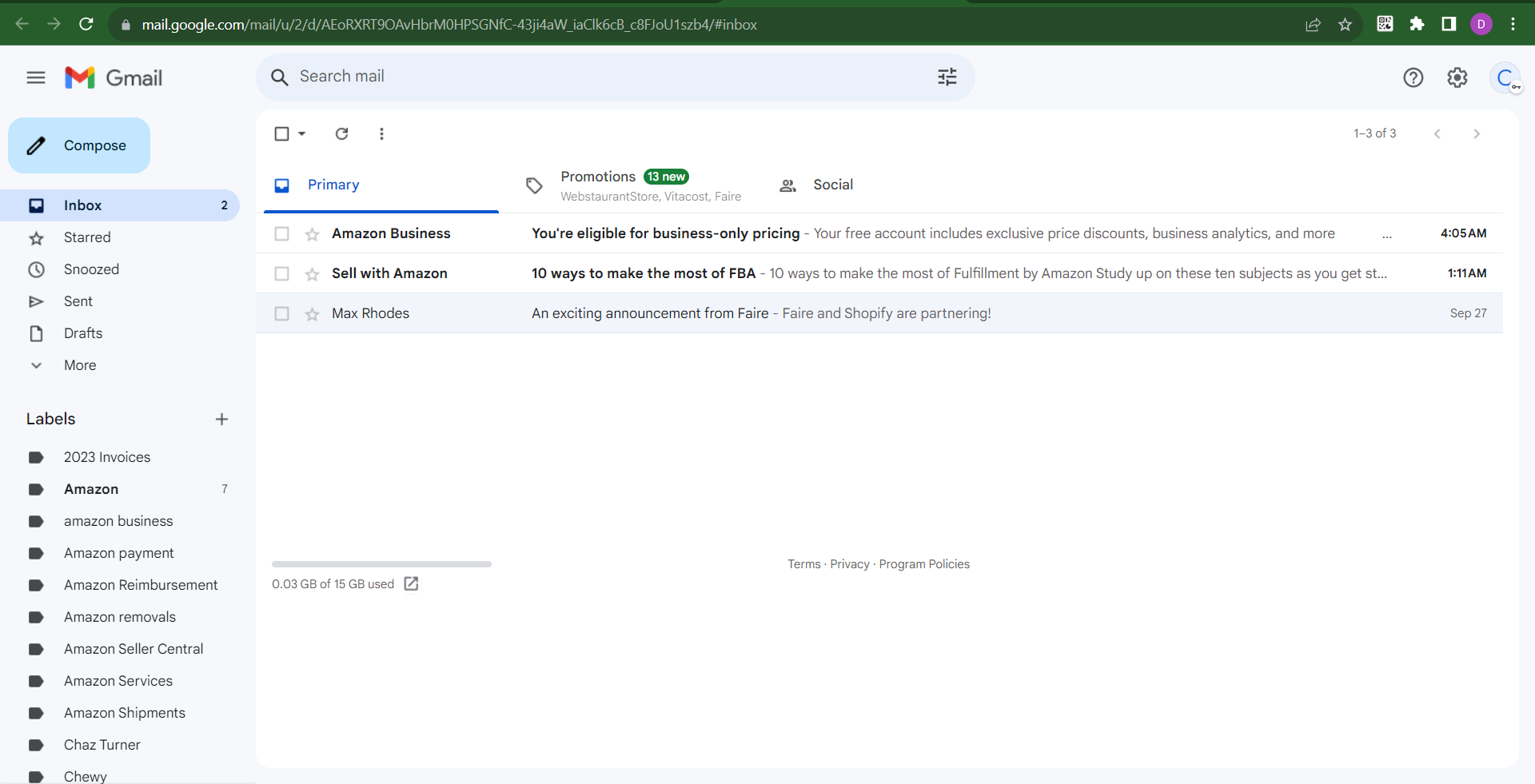
Task: Open the Support help icon
Action: [1413, 78]
